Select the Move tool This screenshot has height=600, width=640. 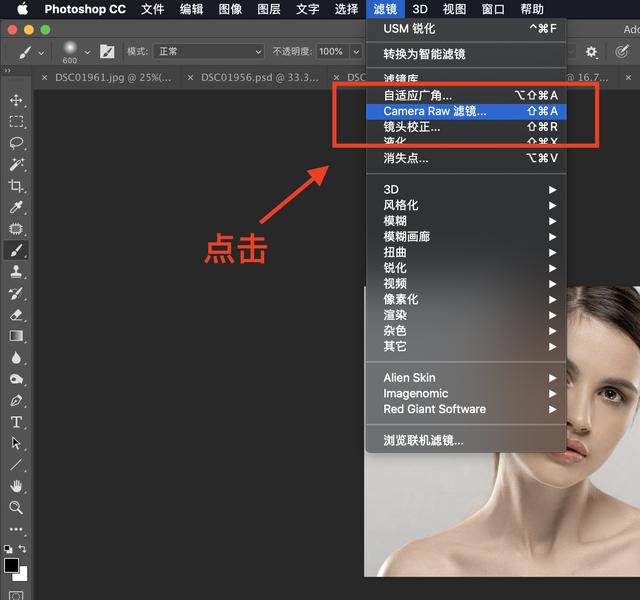click(x=16, y=100)
